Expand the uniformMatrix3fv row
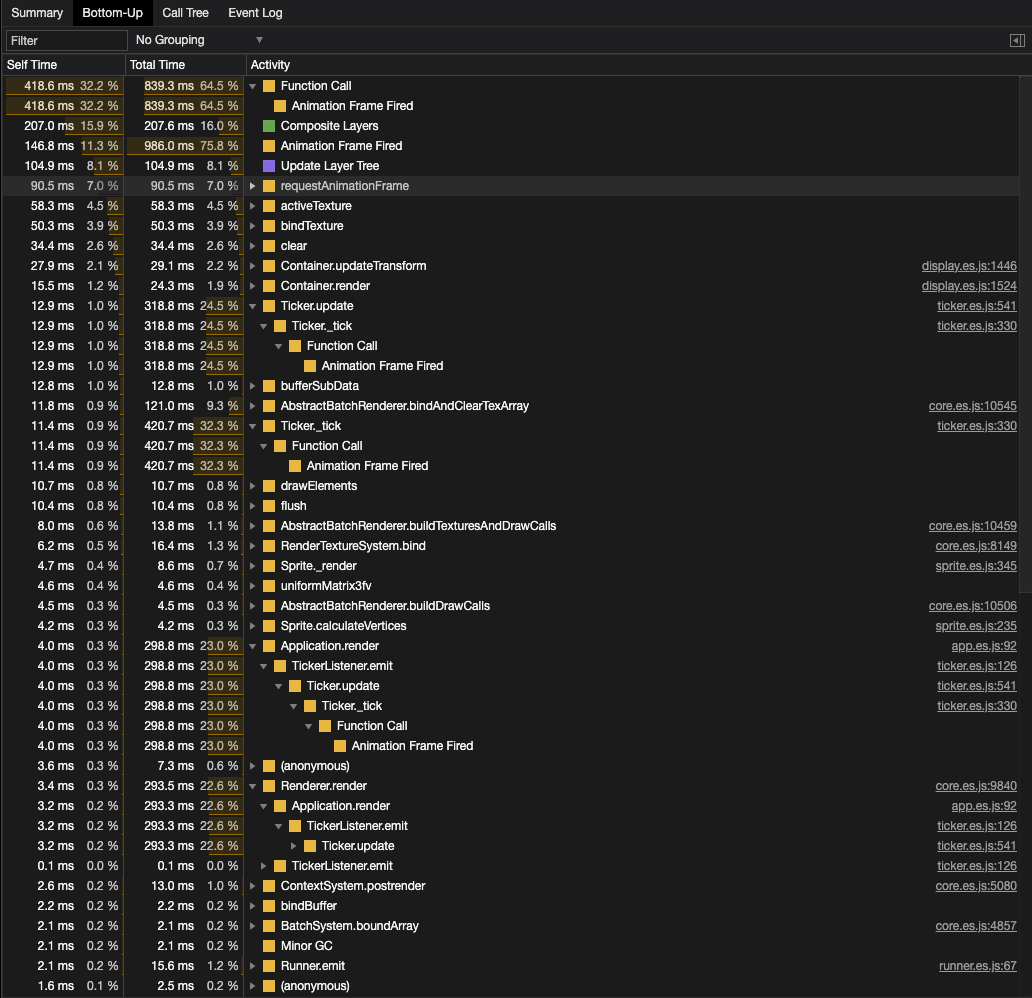The width and height of the screenshot is (1032, 998). click(x=252, y=586)
